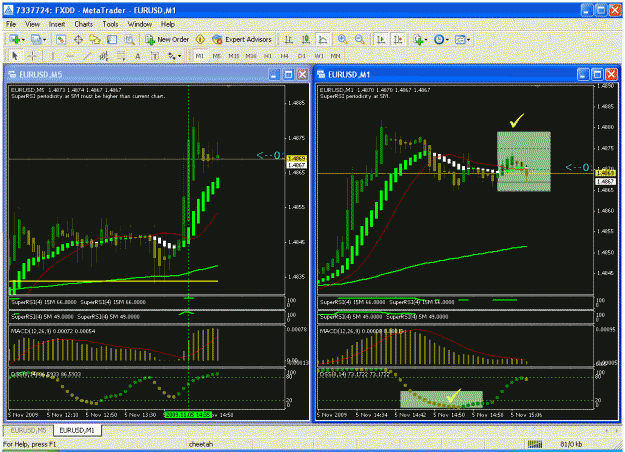
Task: Switch timeframe to H1
Action: (268, 56)
